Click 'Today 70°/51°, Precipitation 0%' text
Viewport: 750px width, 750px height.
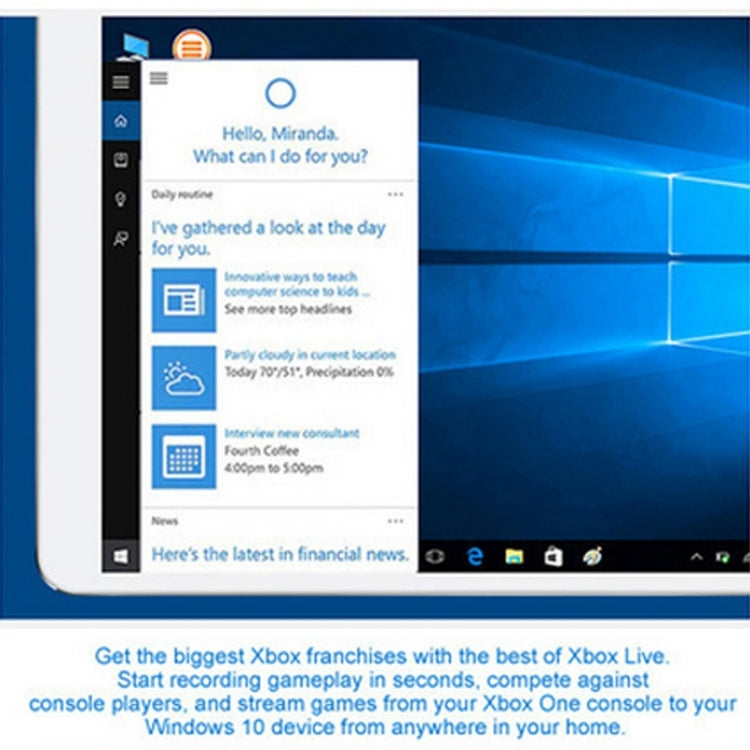pyautogui.click(x=309, y=372)
